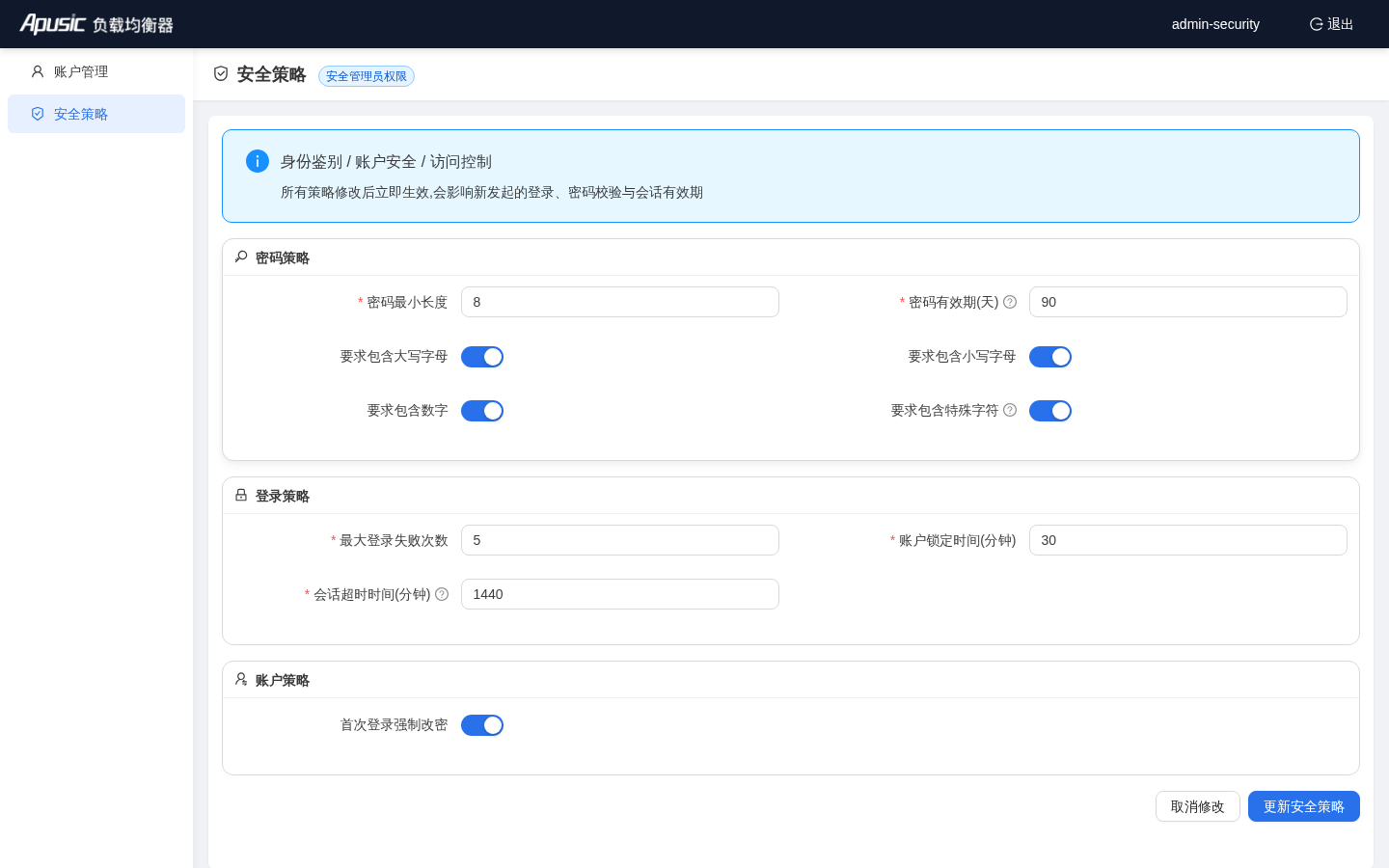Image resolution: width=1389 pixels, height=868 pixels.
Task: Click the 身份鉴别 / 账户安全 / 访问控制 heading
Action: coord(386,161)
